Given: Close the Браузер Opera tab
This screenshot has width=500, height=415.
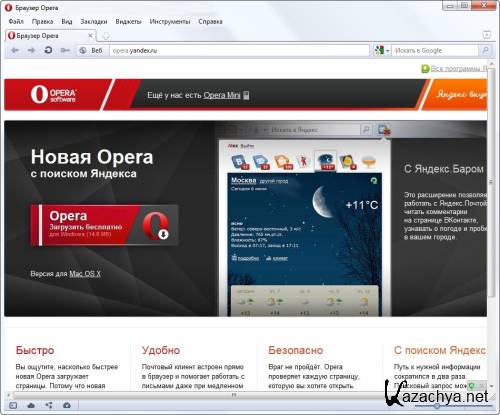Looking at the screenshot, I should click(x=90, y=35).
